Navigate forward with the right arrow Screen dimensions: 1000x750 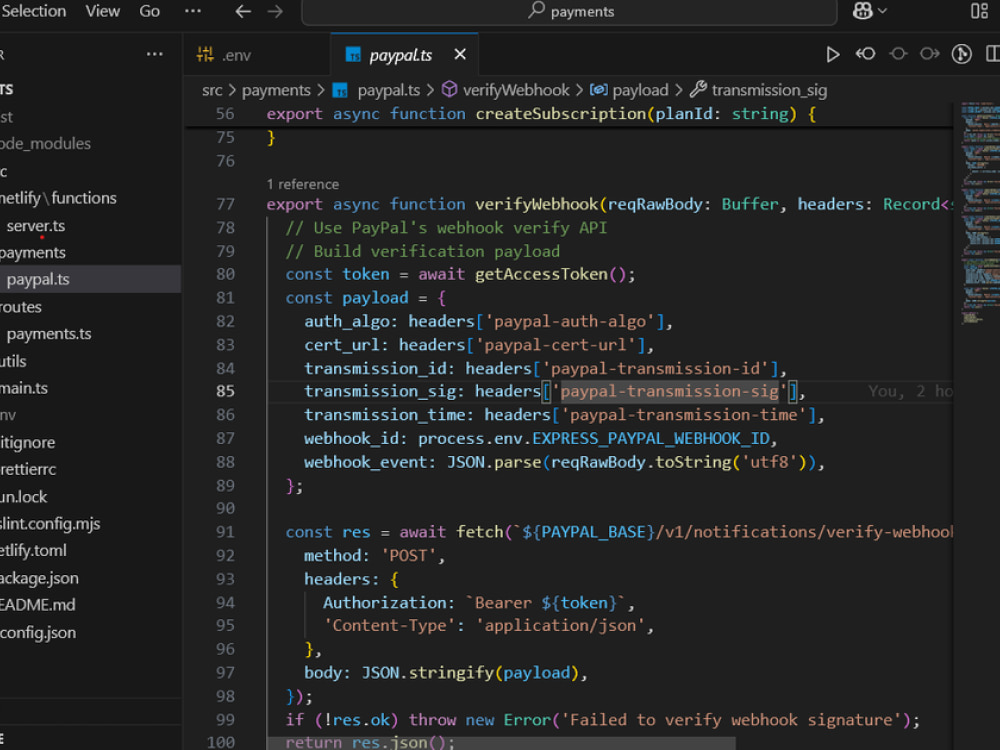[275, 11]
